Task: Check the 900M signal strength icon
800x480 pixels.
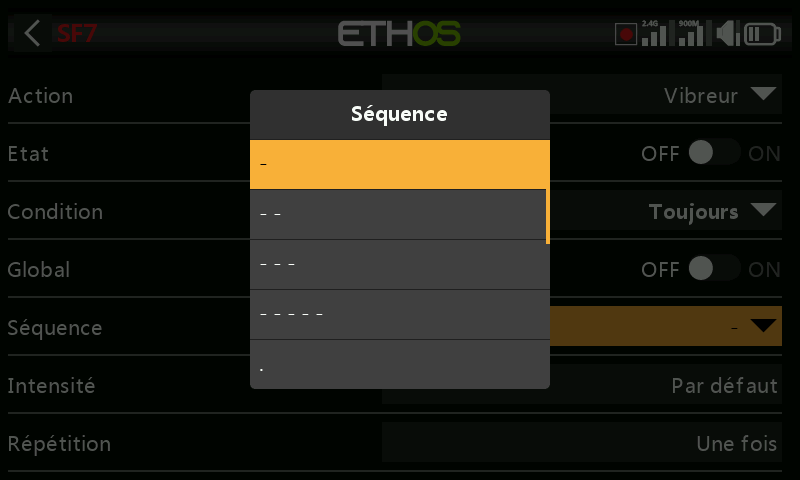Action: coord(691,34)
